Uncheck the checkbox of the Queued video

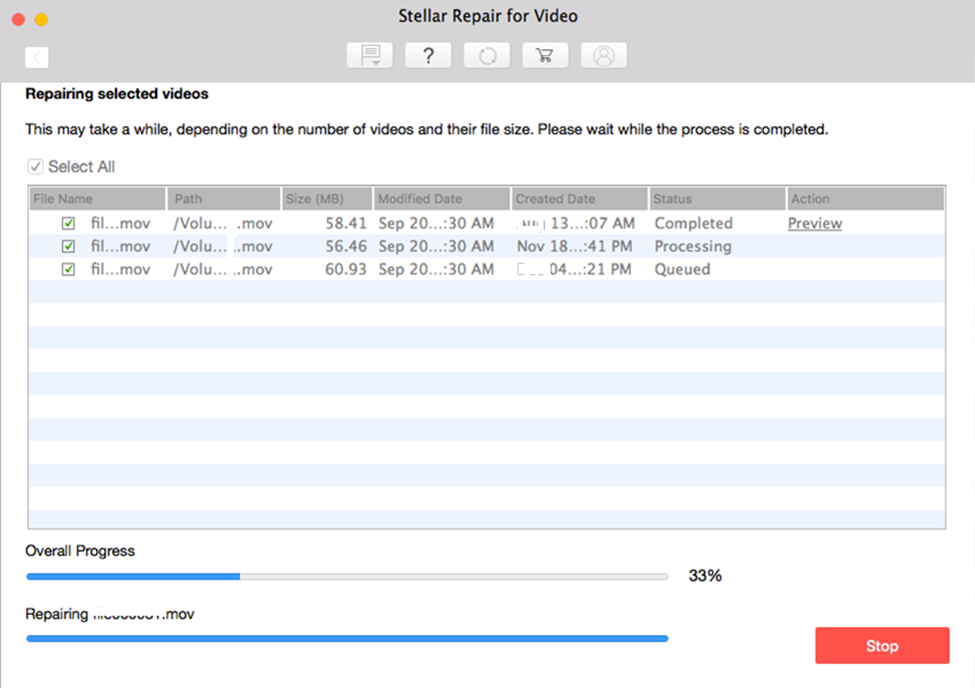tap(67, 269)
